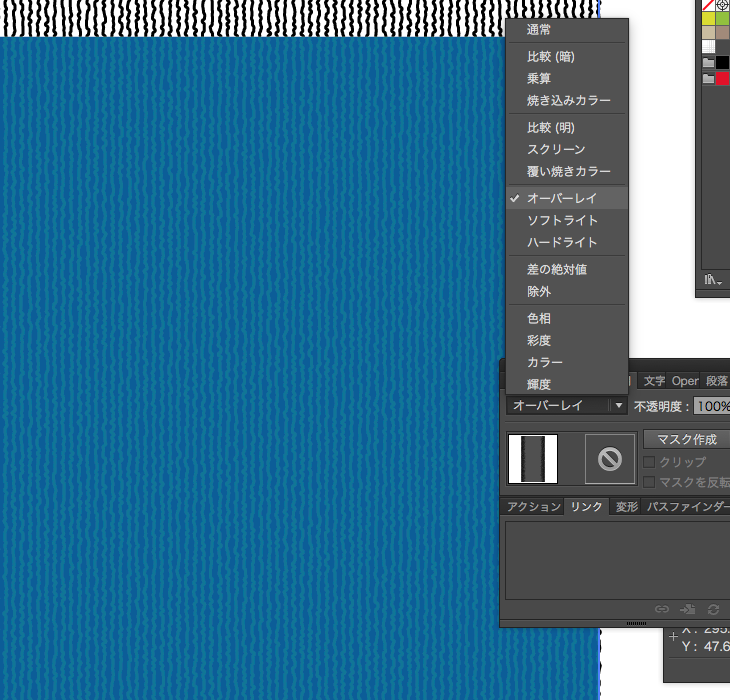Select 覆い焼きカラー blend mode
Screen dimensions: 730x700
pos(567,172)
